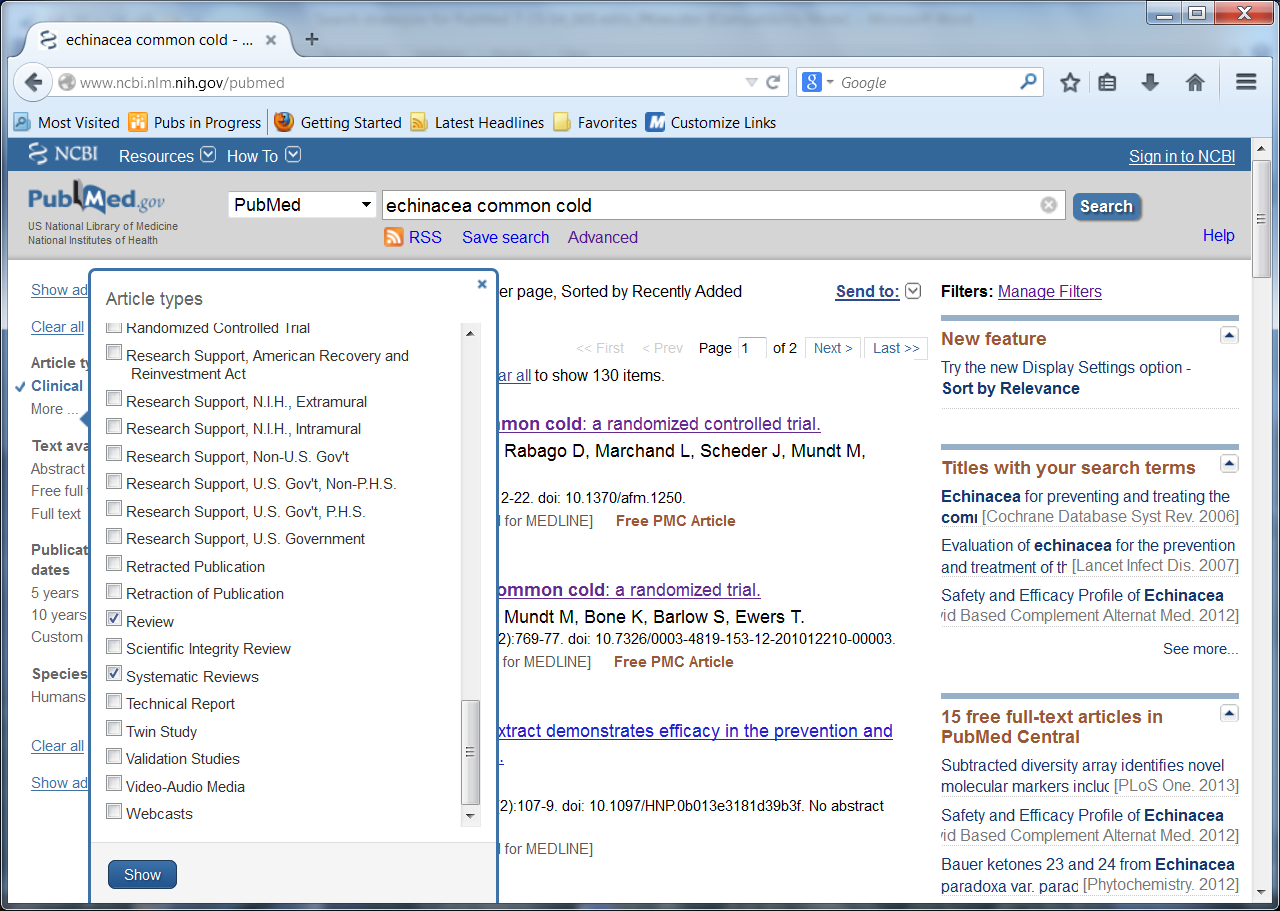The image size is (1280, 911).
Task: Clear the PubMed search box text
Action: [x=1048, y=205]
